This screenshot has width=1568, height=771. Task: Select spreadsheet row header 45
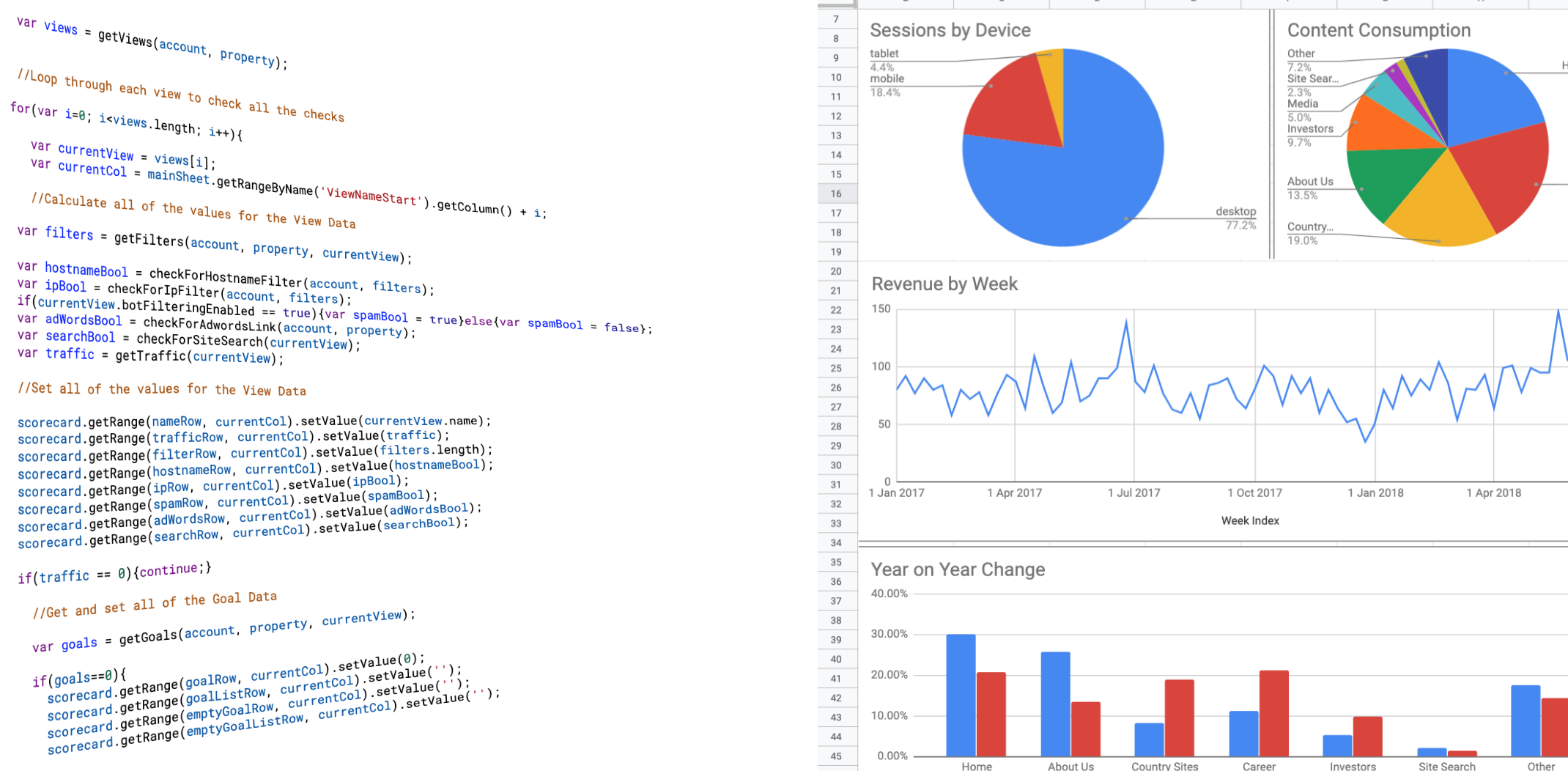pyautogui.click(x=836, y=756)
